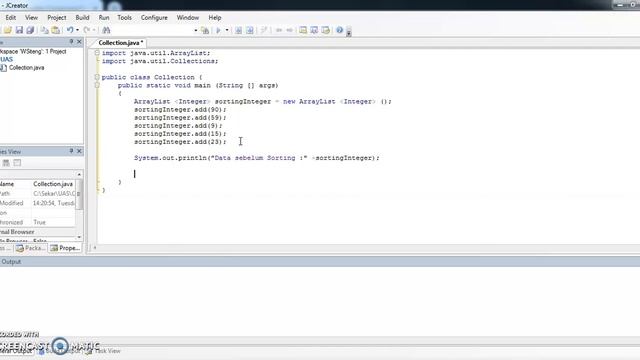
Task: Open the Project menu
Action: tap(57, 18)
